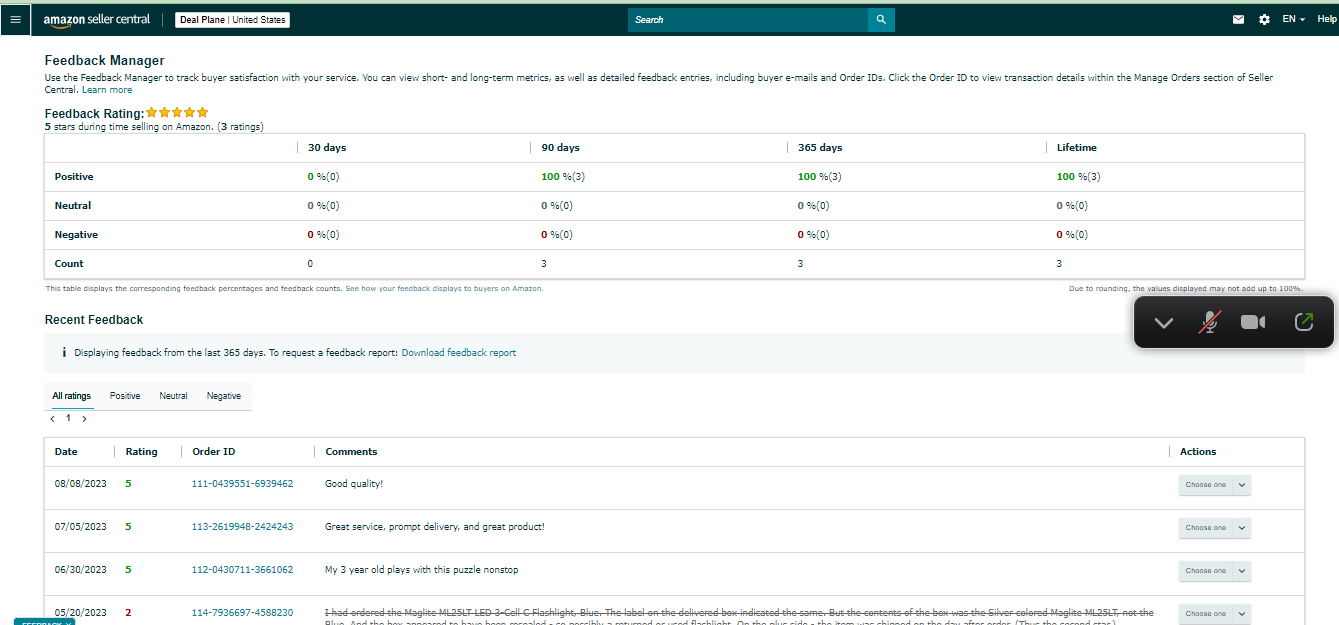The width and height of the screenshot is (1339, 625).
Task: Unmute the microphone in the meeting overlay
Action: tap(1209, 322)
